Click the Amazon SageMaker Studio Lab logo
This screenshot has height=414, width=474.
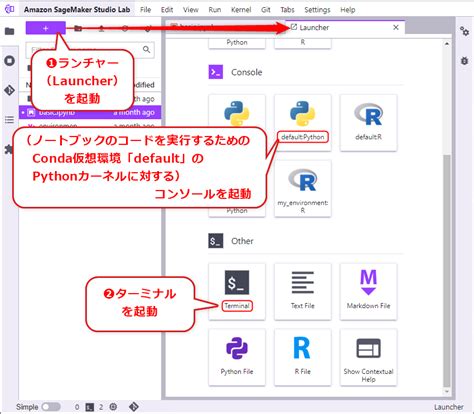pos(10,9)
